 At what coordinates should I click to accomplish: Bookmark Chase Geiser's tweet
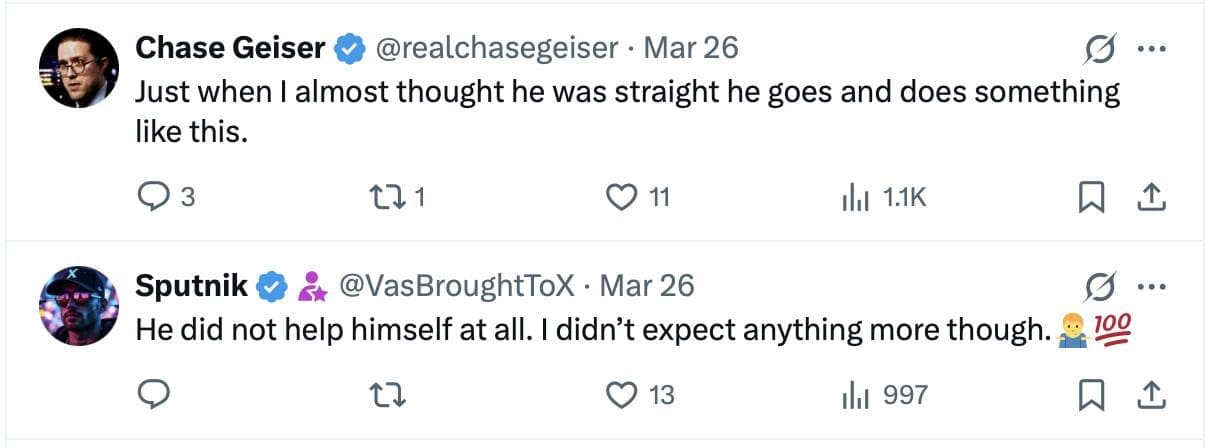coord(1091,198)
